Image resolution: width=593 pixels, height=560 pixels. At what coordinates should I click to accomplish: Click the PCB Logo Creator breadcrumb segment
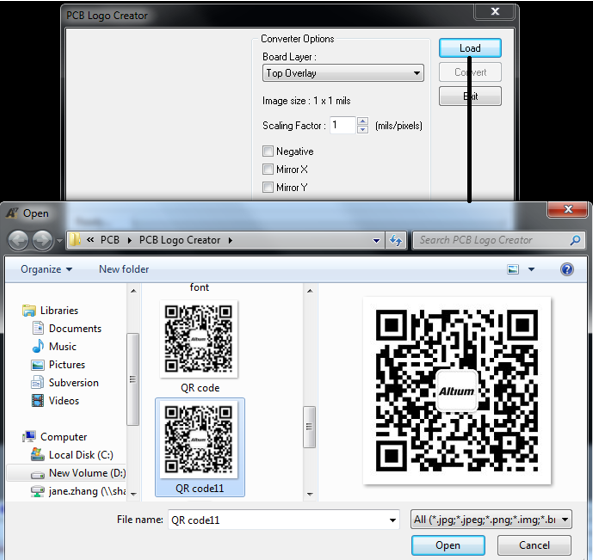179,240
